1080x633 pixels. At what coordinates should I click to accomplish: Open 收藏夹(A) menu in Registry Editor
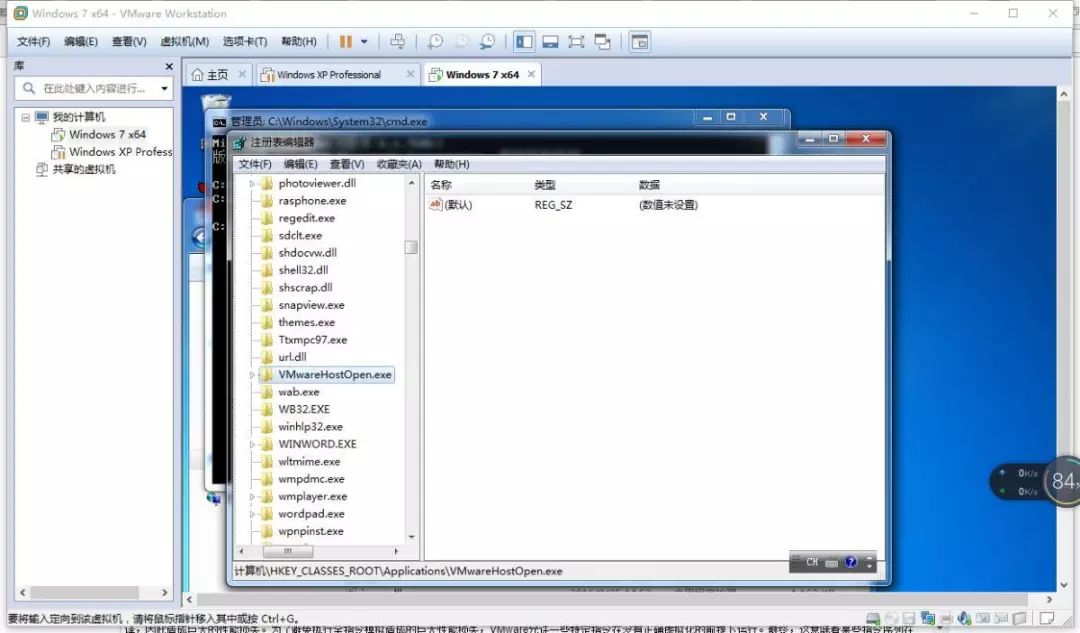pos(399,164)
